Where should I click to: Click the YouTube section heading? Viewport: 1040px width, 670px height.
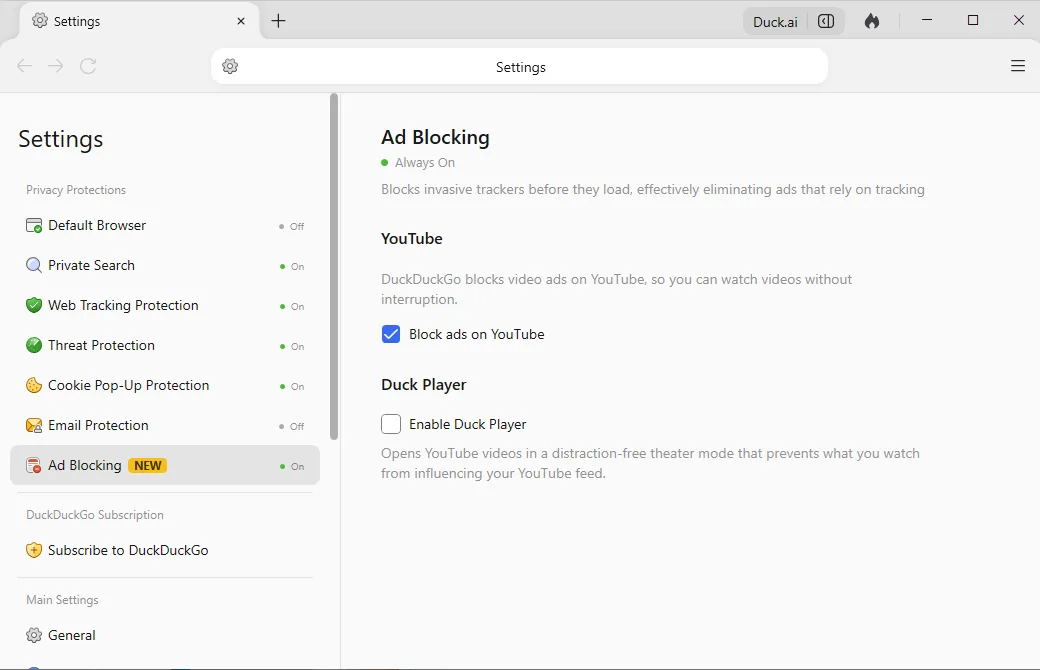[x=411, y=239]
